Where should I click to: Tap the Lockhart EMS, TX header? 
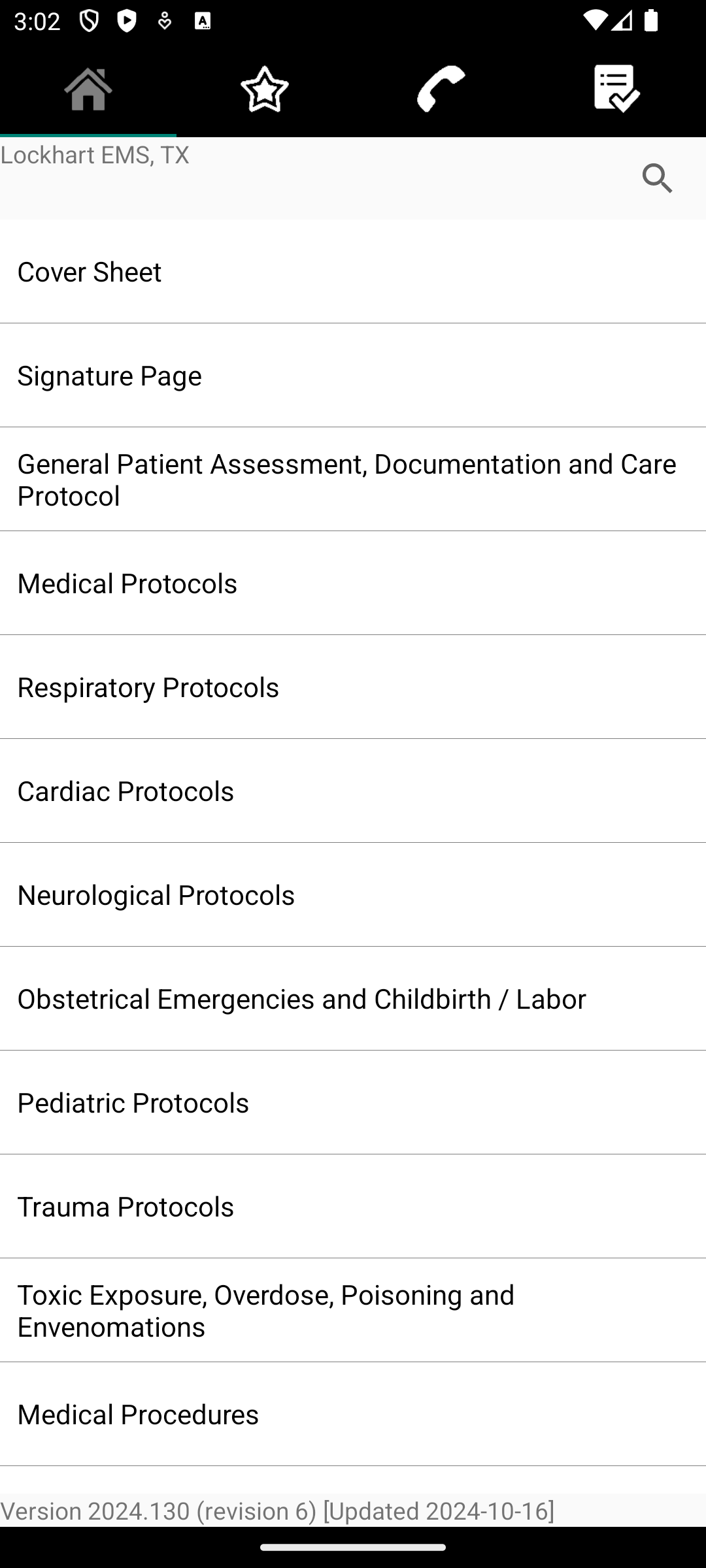(95, 155)
